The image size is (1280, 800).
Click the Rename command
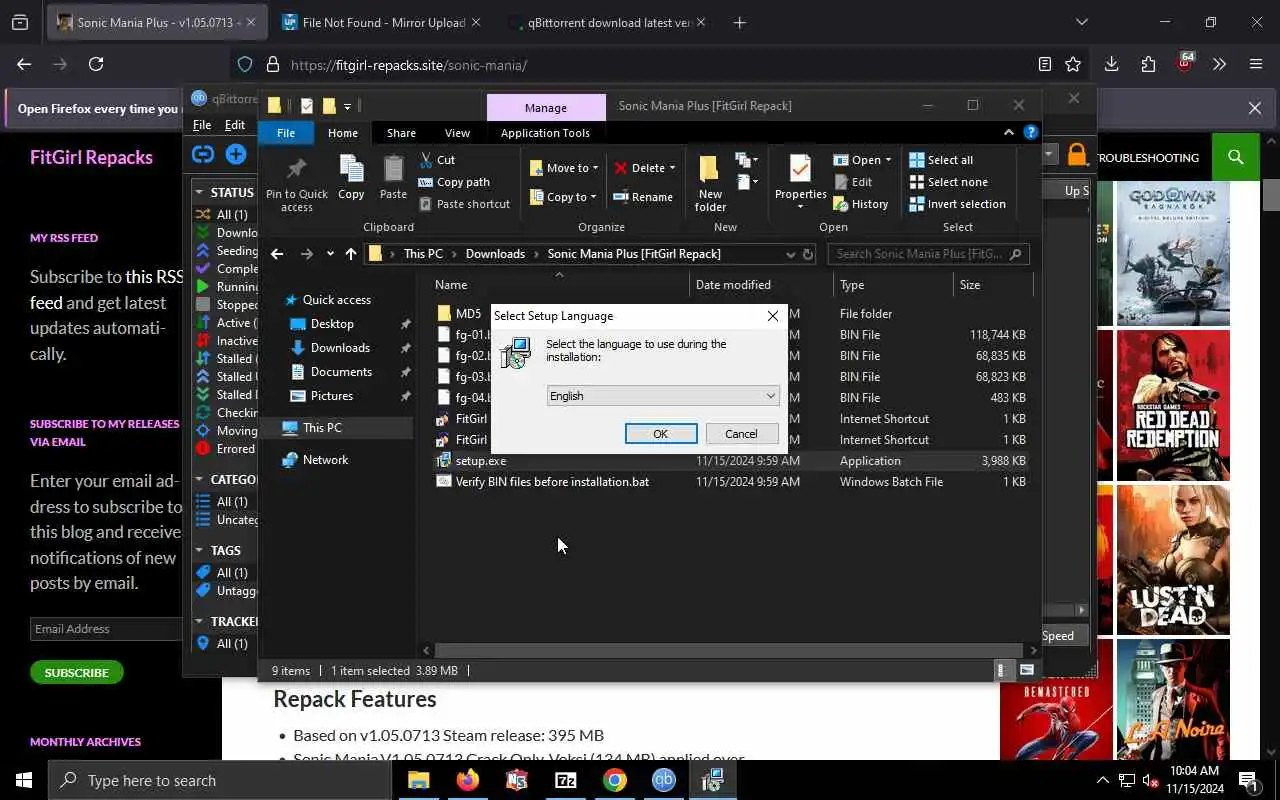pyautogui.click(x=643, y=197)
